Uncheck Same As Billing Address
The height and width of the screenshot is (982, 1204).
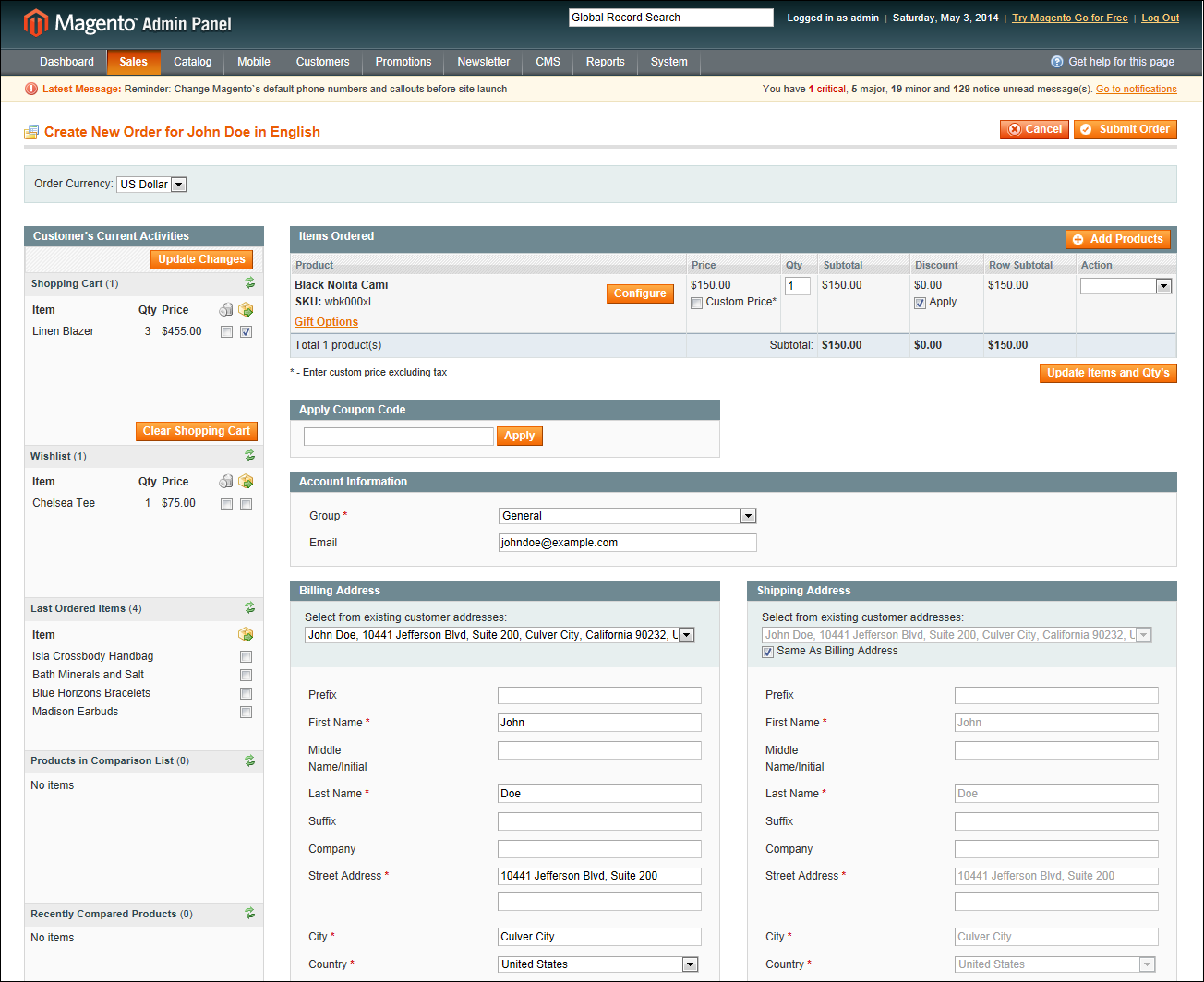(x=767, y=652)
